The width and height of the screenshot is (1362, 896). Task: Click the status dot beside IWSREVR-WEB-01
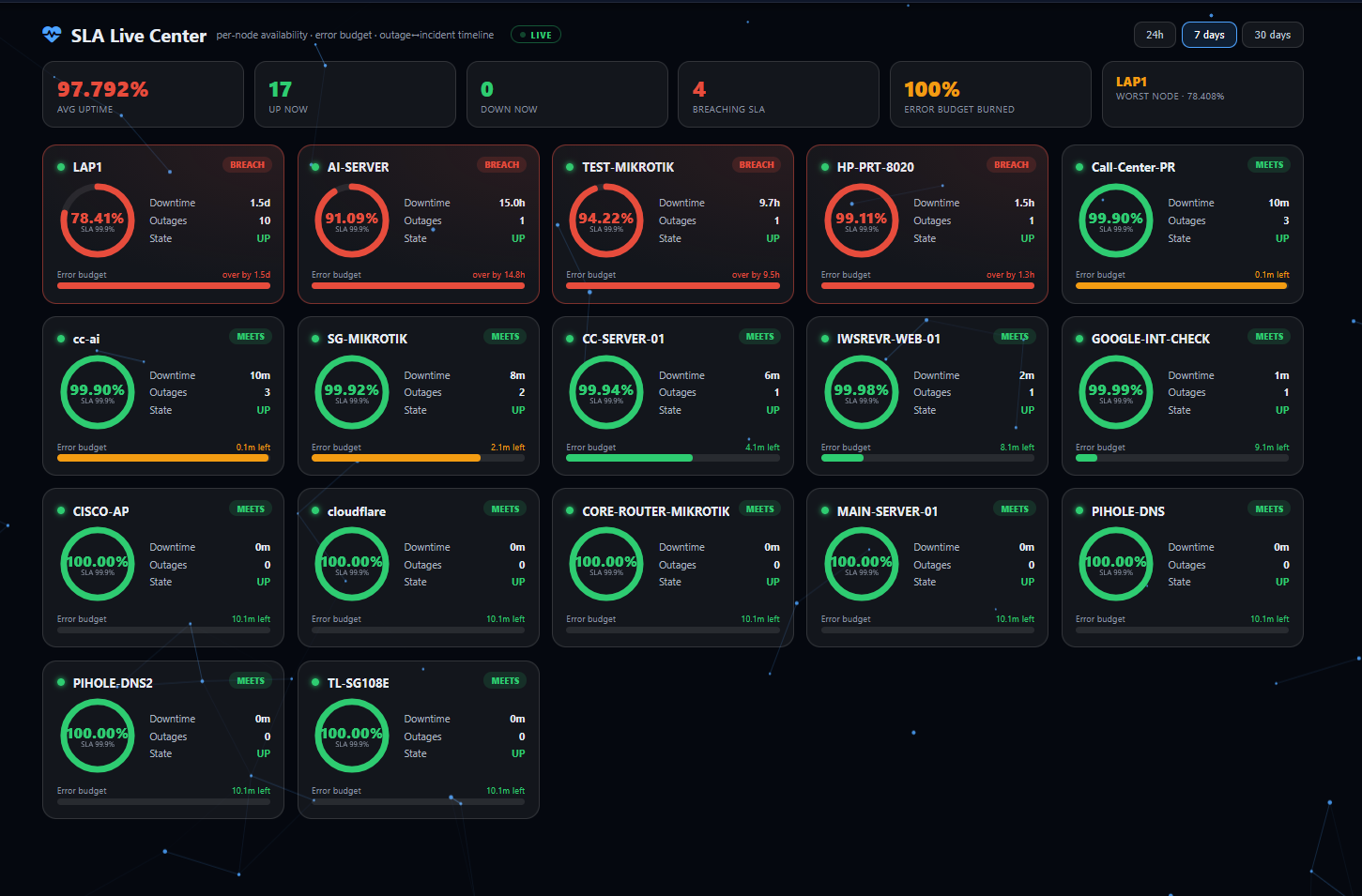pyautogui.click(x=825, y=339)
